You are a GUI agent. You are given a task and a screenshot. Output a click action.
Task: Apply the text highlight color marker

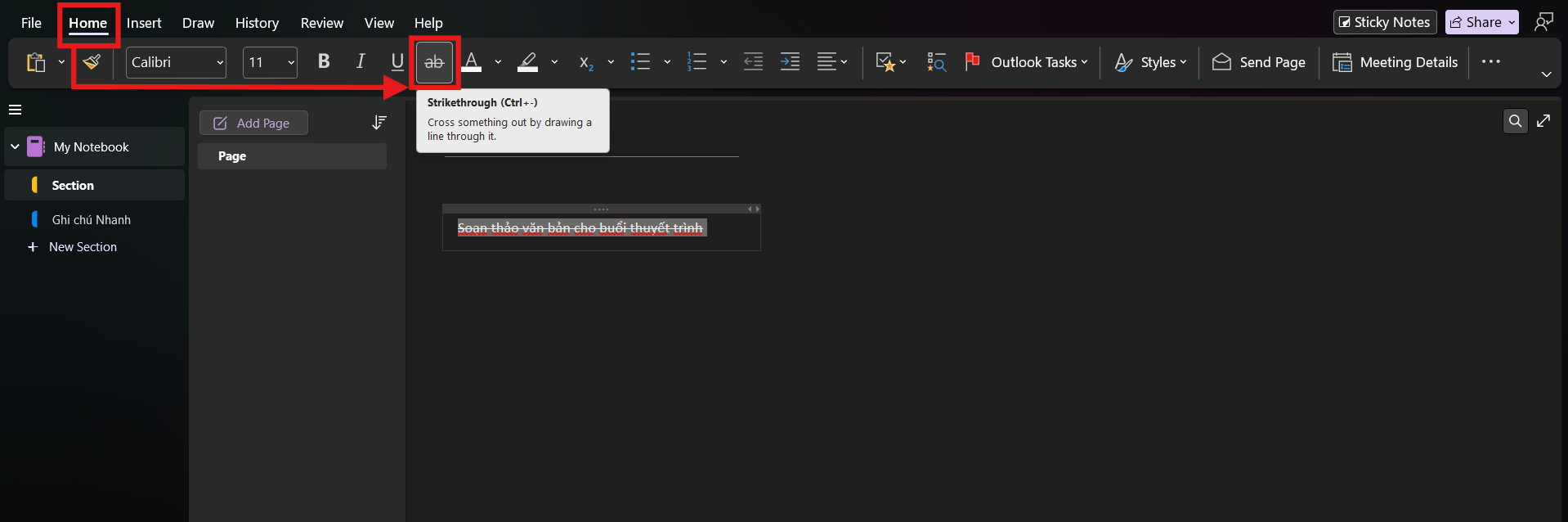coord(528,61)
